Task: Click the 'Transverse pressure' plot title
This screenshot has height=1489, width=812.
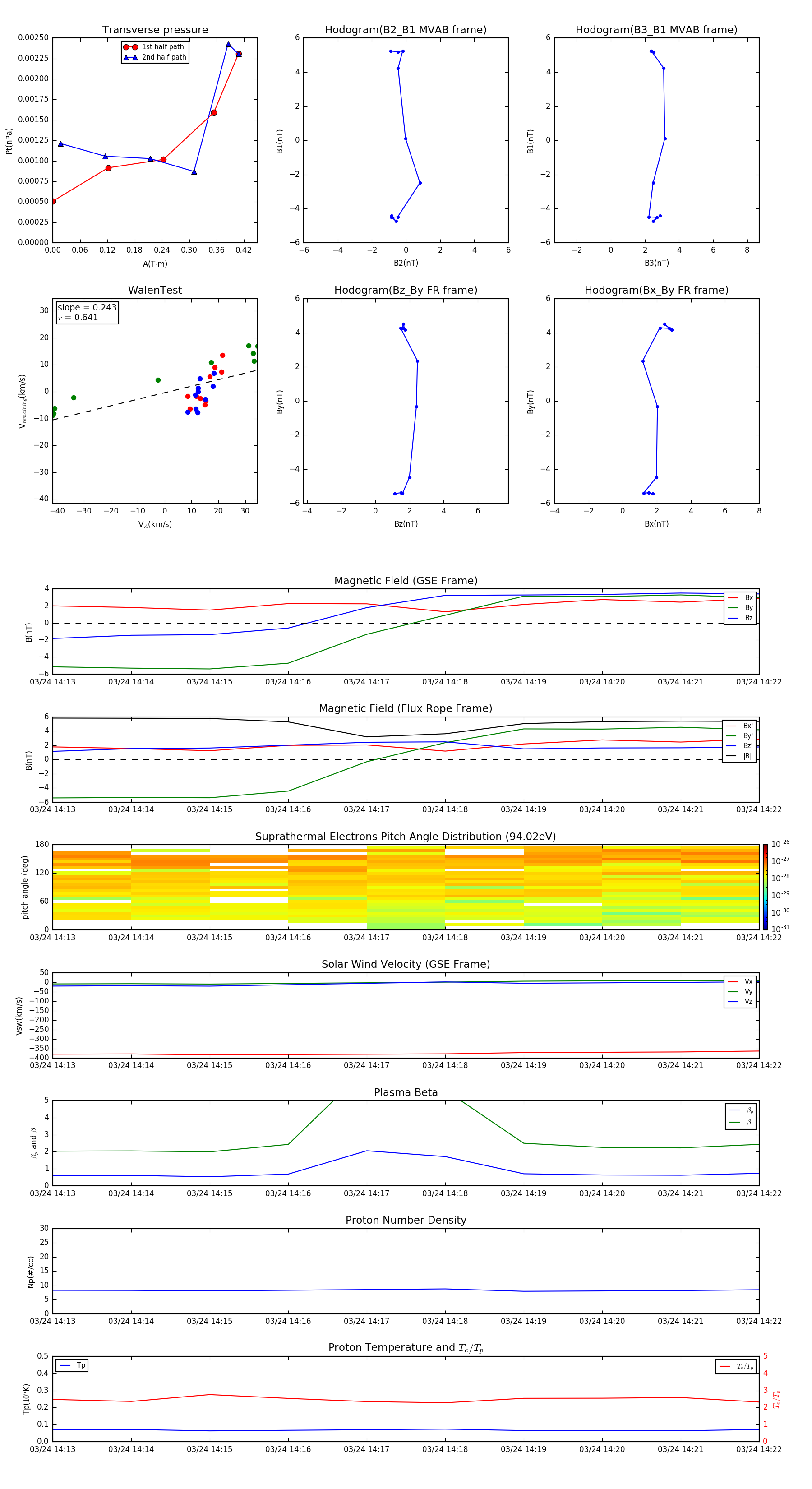Action: (x=155, y=29)
